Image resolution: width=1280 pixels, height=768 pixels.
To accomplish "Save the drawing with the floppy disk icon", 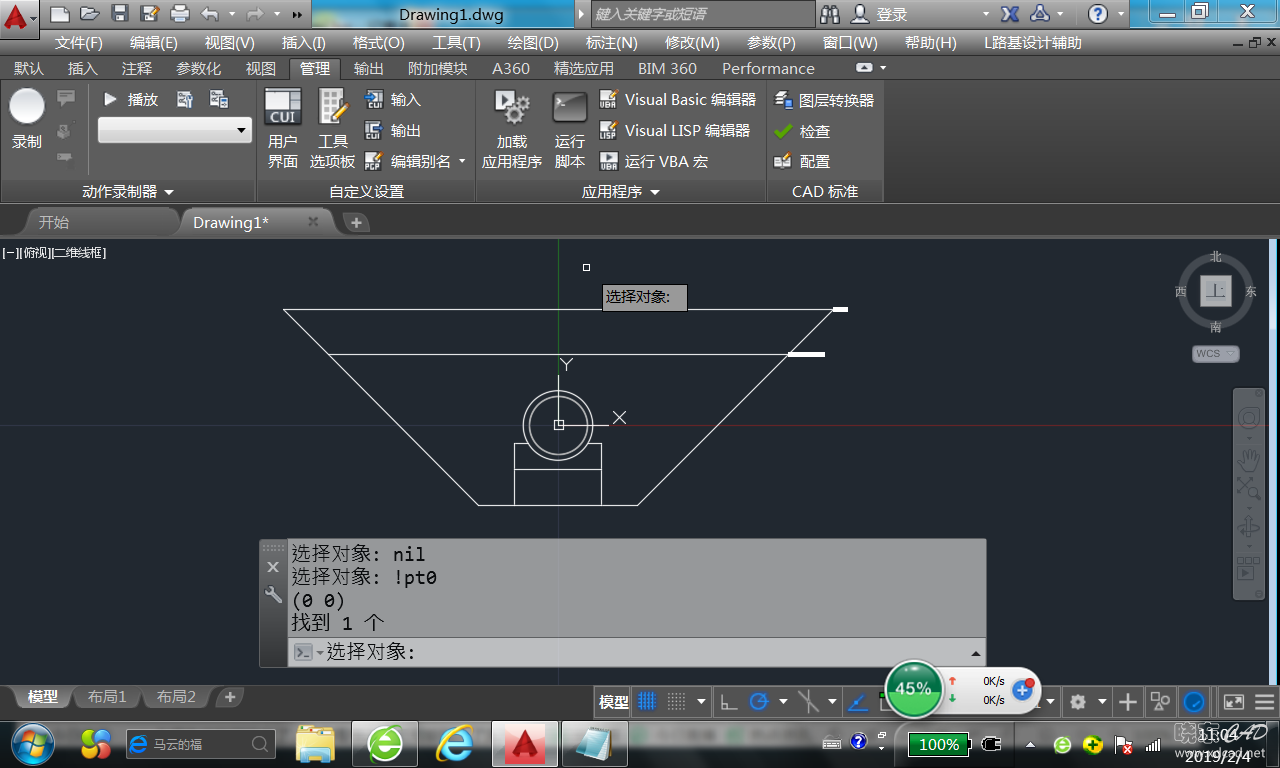I will (x=120, y=14).
